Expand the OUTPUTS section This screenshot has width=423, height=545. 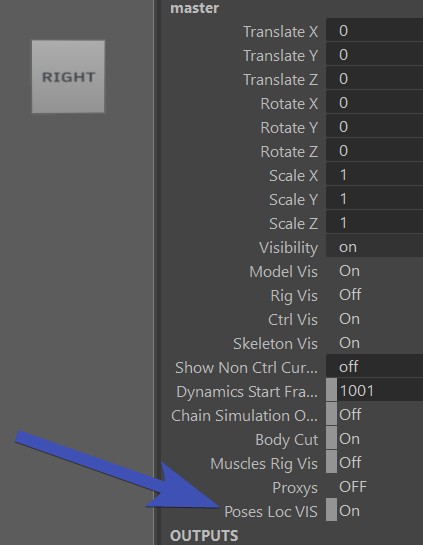(x=204, y=536)
